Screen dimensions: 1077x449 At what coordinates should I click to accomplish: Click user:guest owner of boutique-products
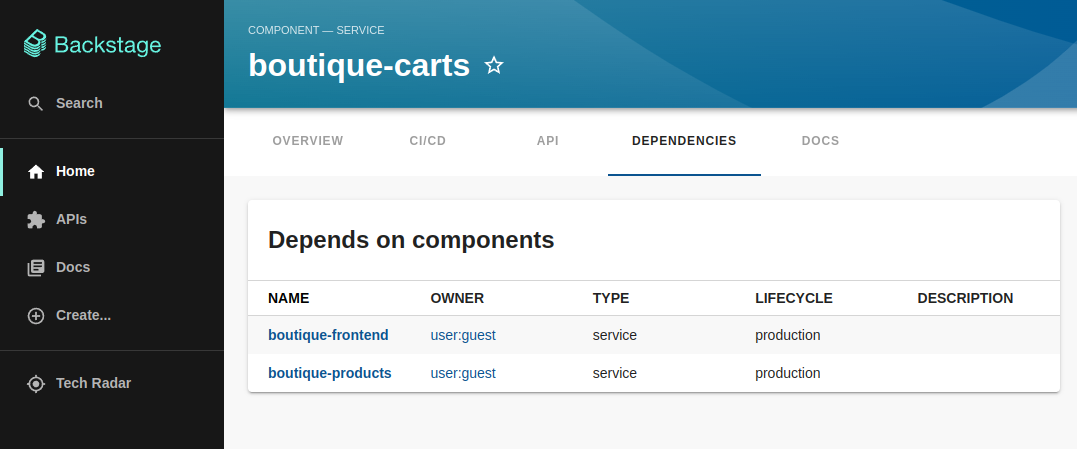[x=463, y=373]
